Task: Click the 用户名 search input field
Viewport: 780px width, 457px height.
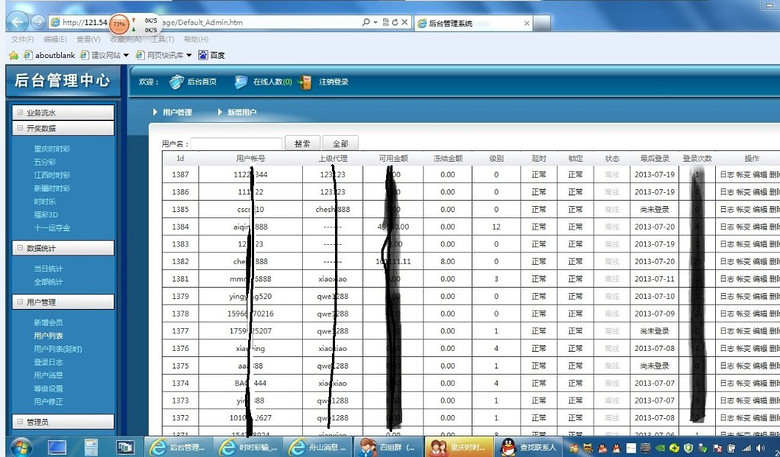Action: (x=236, y=144)
